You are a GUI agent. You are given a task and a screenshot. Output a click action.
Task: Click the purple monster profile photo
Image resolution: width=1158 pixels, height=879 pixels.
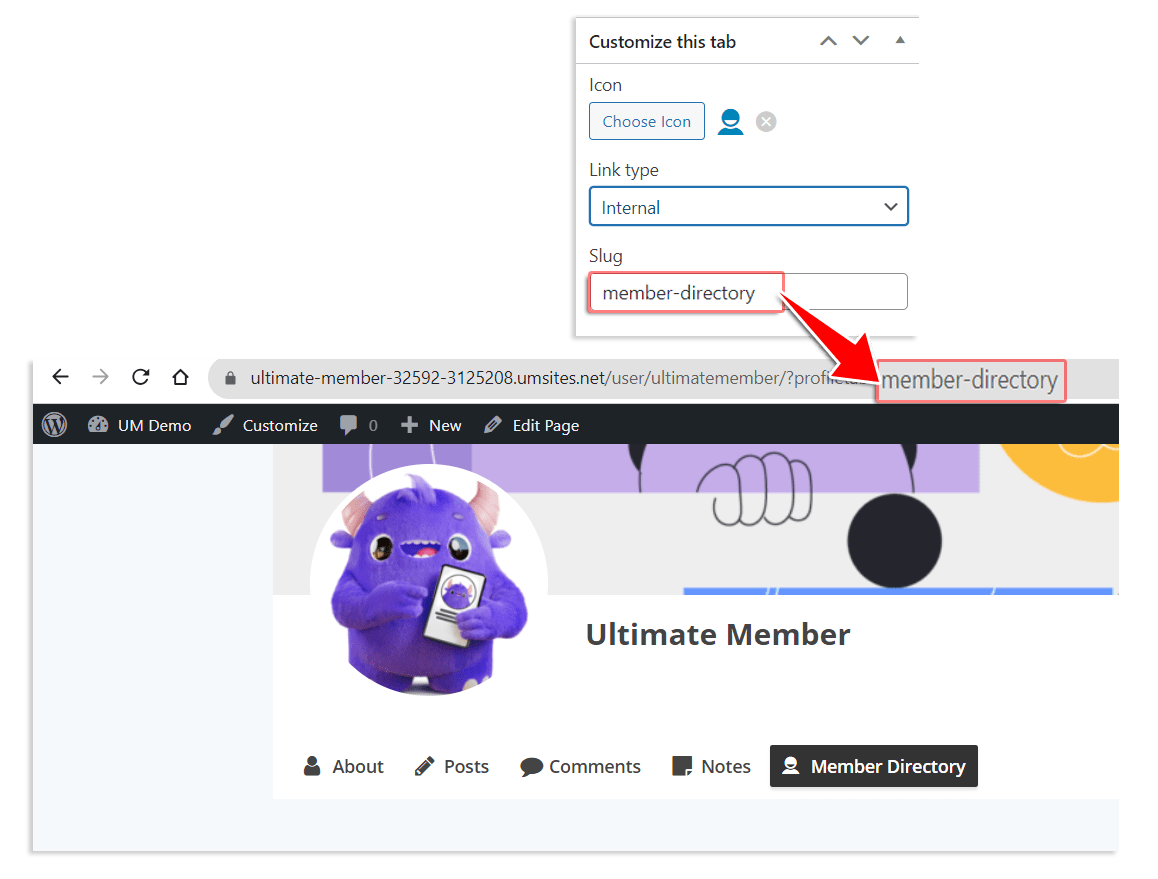click(x=429, y=580)
